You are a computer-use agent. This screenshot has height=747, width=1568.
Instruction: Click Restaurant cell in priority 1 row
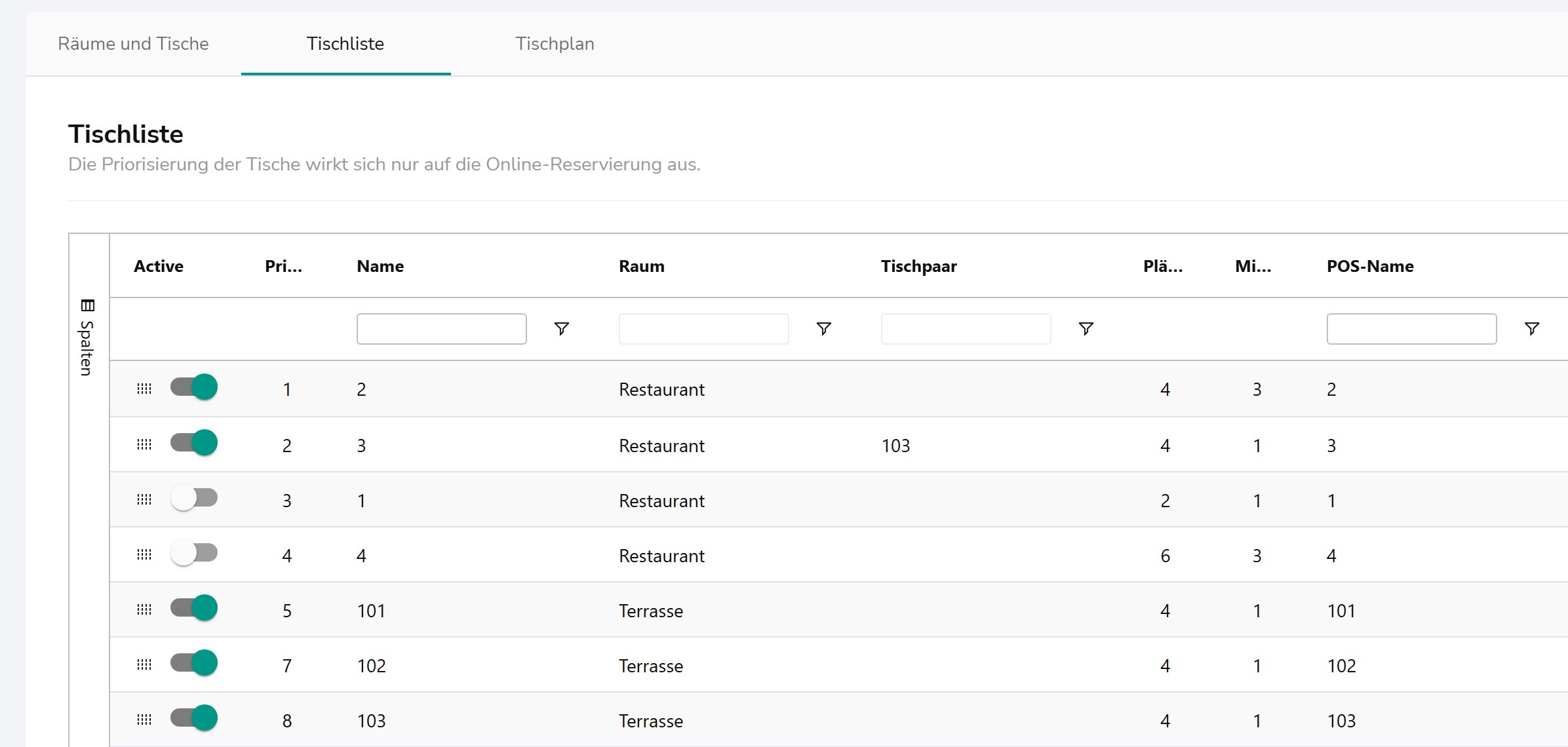[x=661, y=389]
